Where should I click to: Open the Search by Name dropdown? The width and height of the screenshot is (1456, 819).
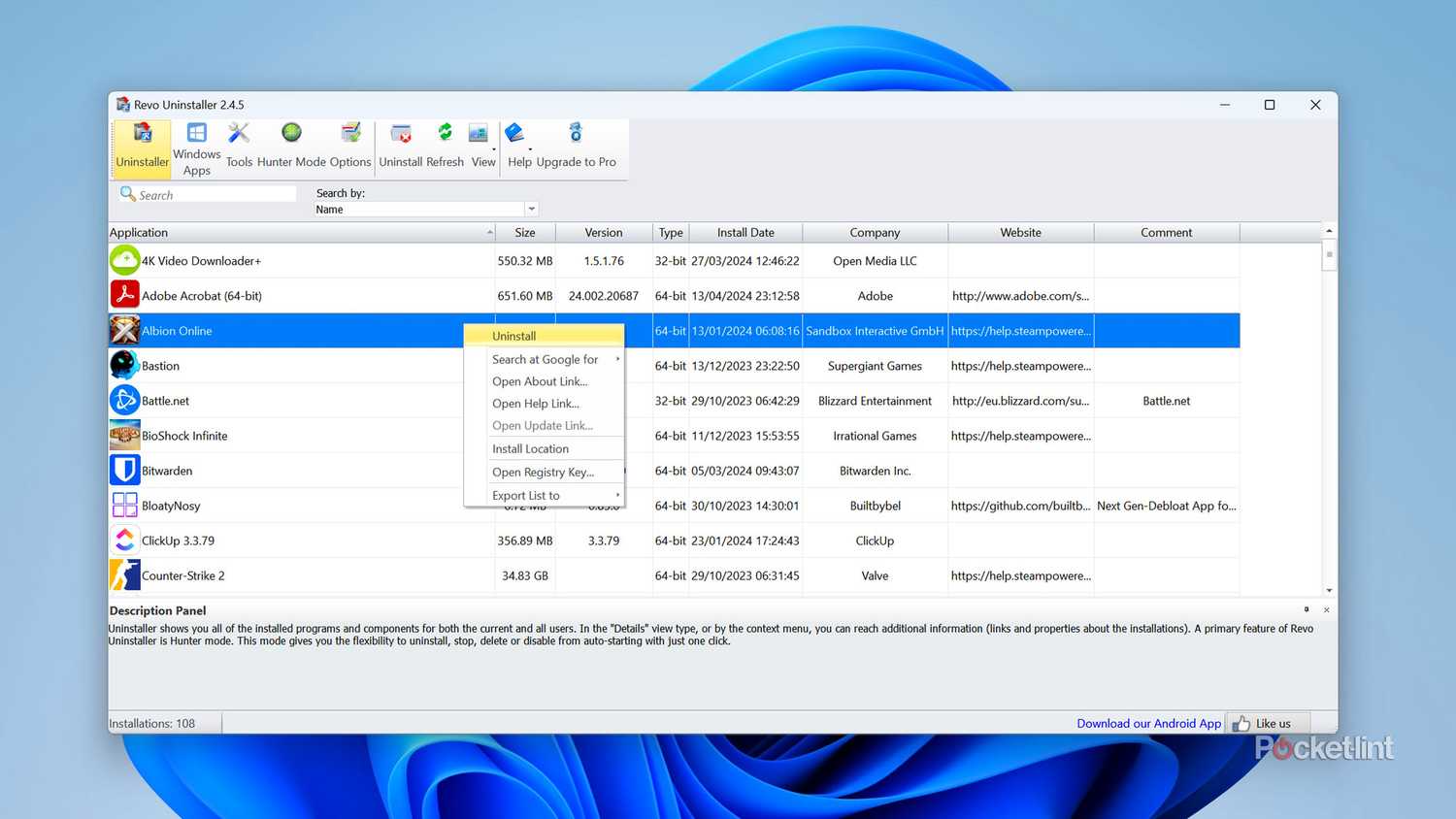pyautogui.click(x=530, y=209)
